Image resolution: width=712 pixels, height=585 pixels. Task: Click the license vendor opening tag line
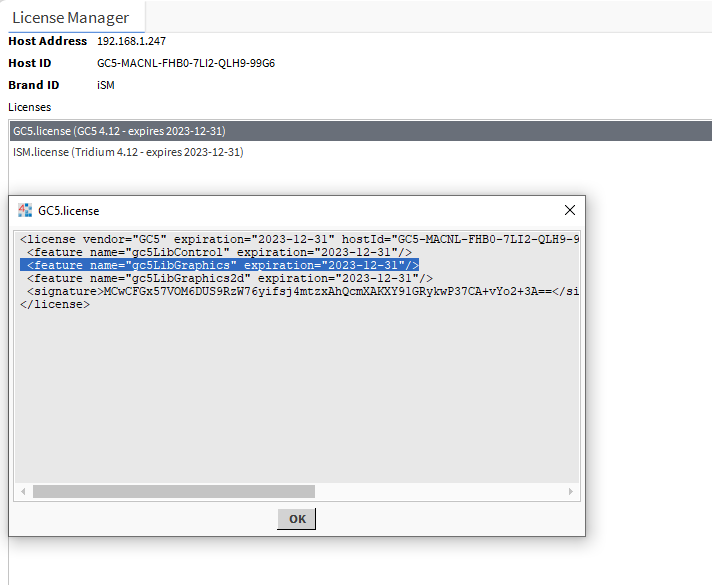click(300, 240)
